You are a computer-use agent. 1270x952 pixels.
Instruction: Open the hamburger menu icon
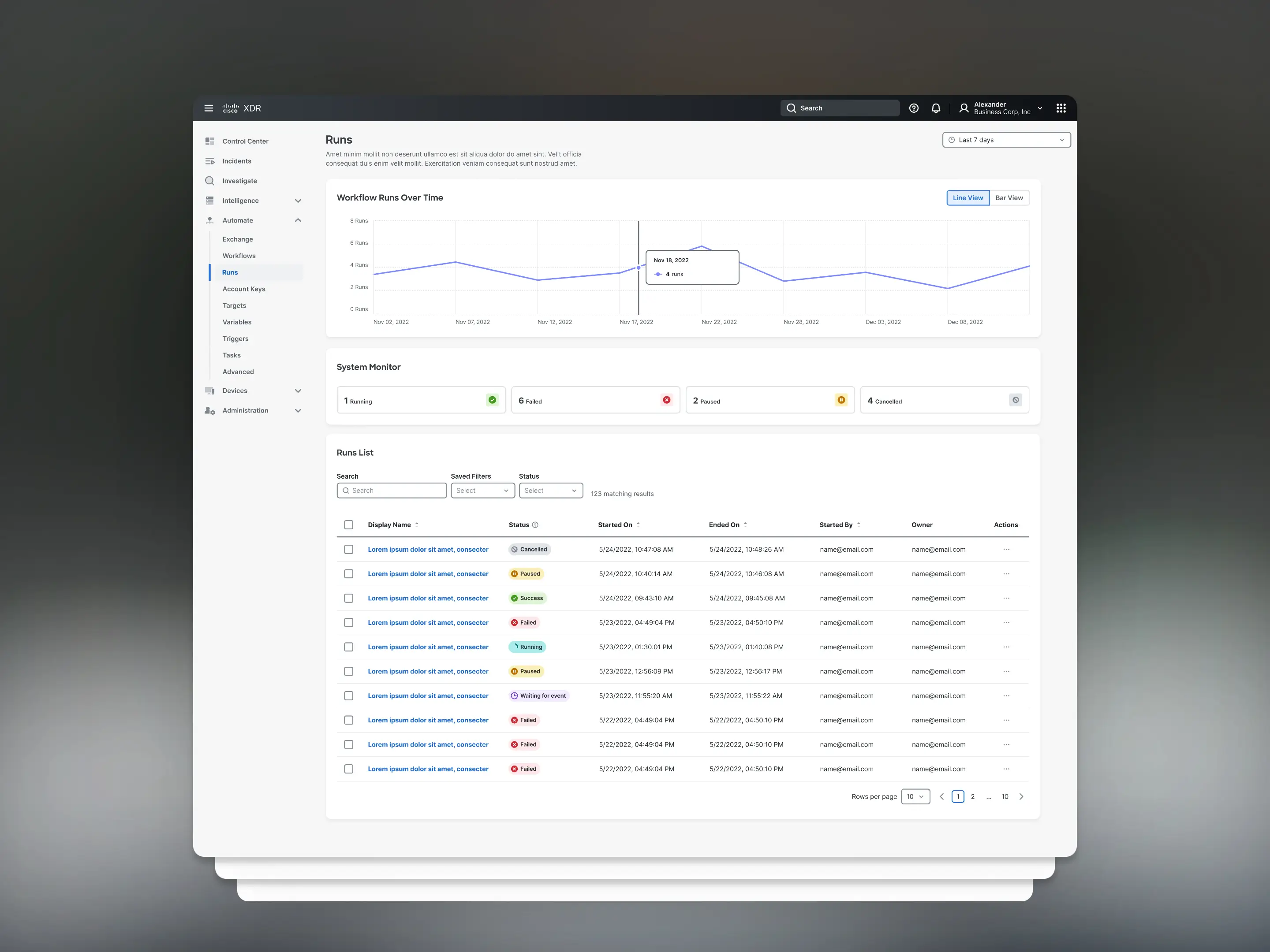pyautogui.click(x=209, y=108)
